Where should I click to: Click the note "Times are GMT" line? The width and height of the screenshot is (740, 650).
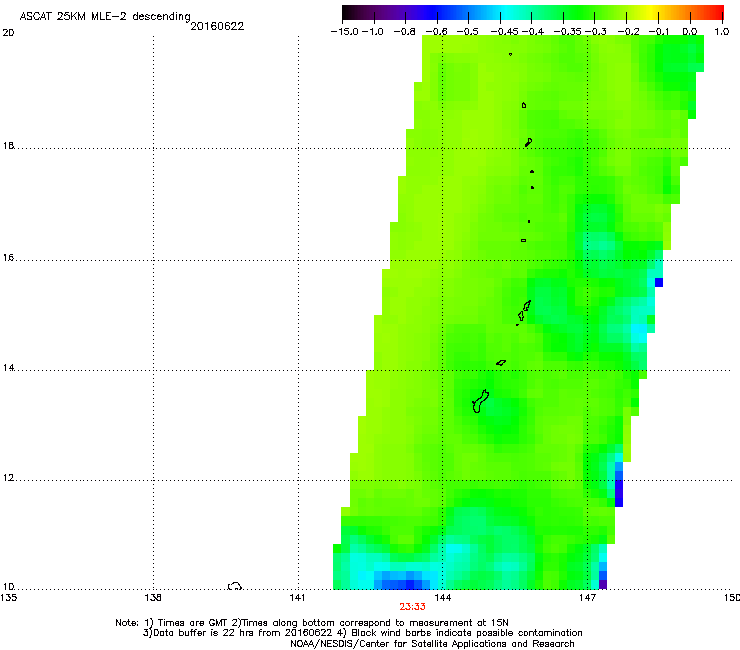click(x=311, y=623)
